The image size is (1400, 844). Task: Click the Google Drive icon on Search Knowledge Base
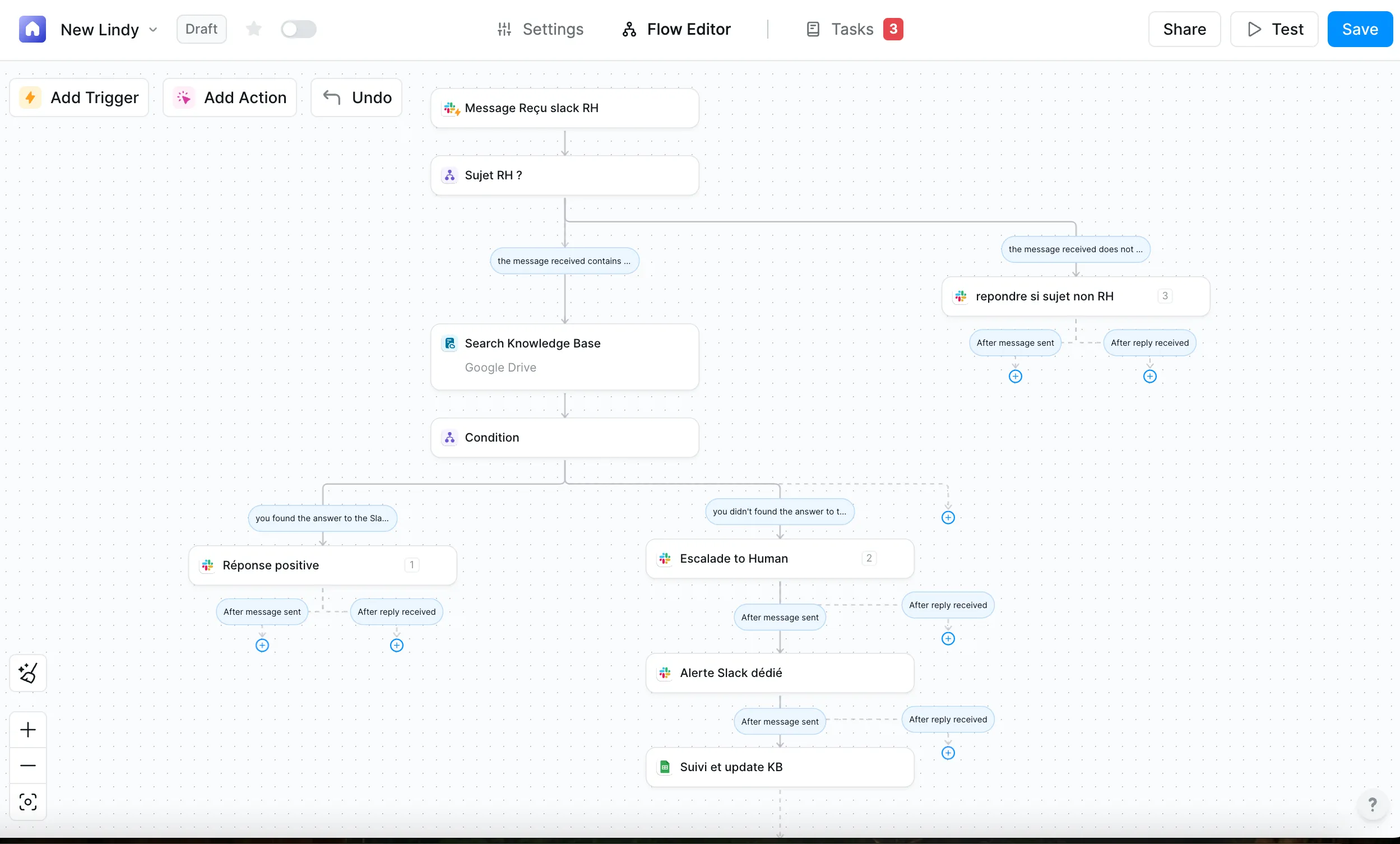(449, 343)
